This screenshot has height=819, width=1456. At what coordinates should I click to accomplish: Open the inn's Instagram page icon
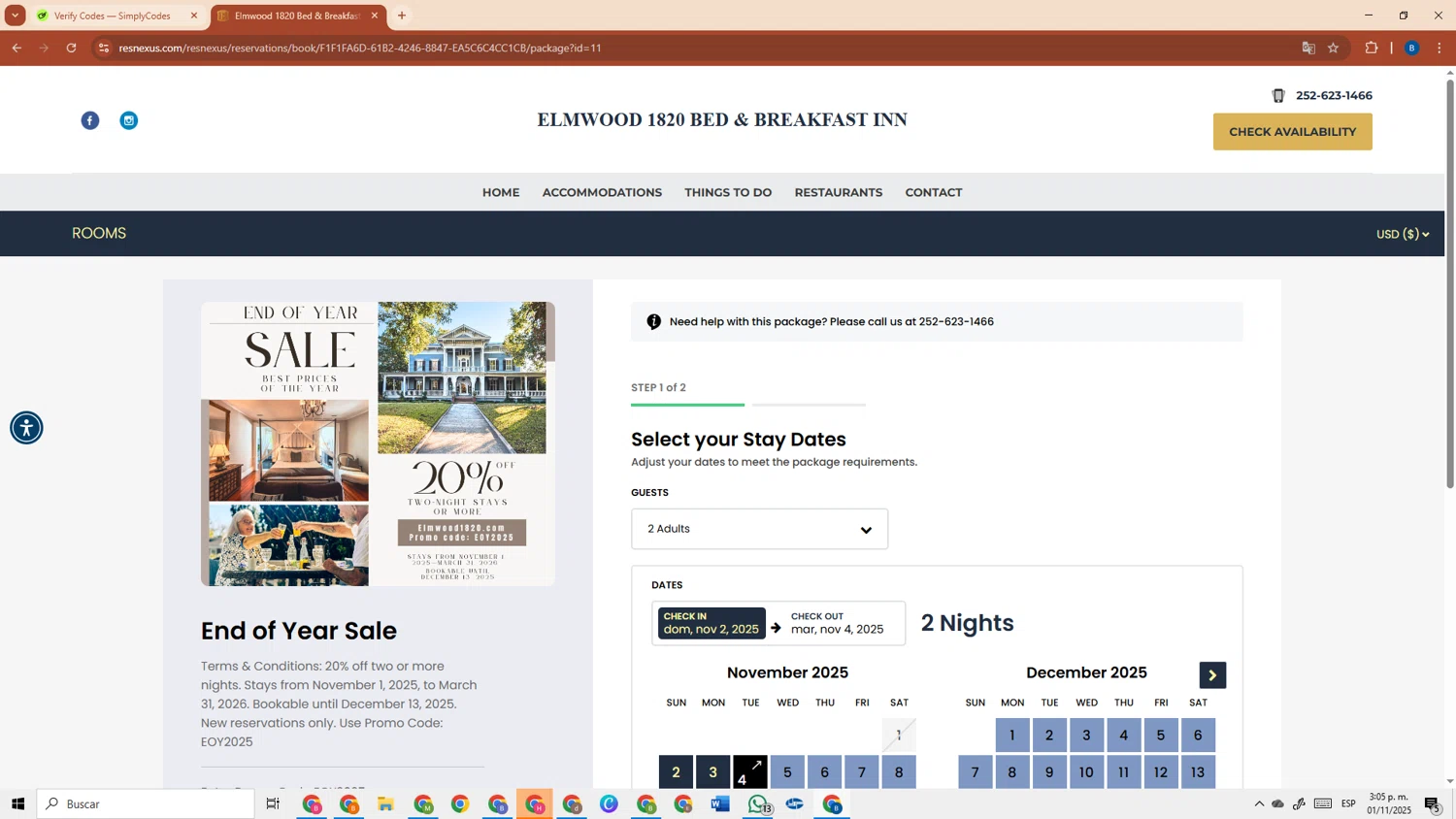(129, 120)
